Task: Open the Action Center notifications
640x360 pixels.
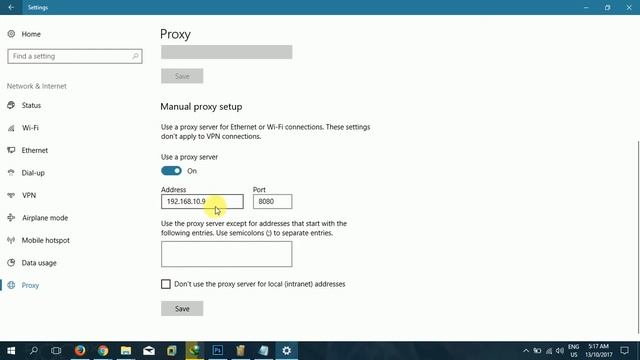Action: pos(624,351)
